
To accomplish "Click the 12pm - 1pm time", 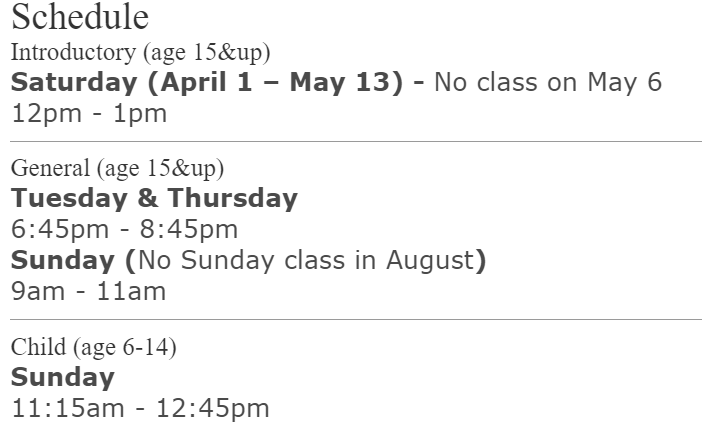I will 89,113.
